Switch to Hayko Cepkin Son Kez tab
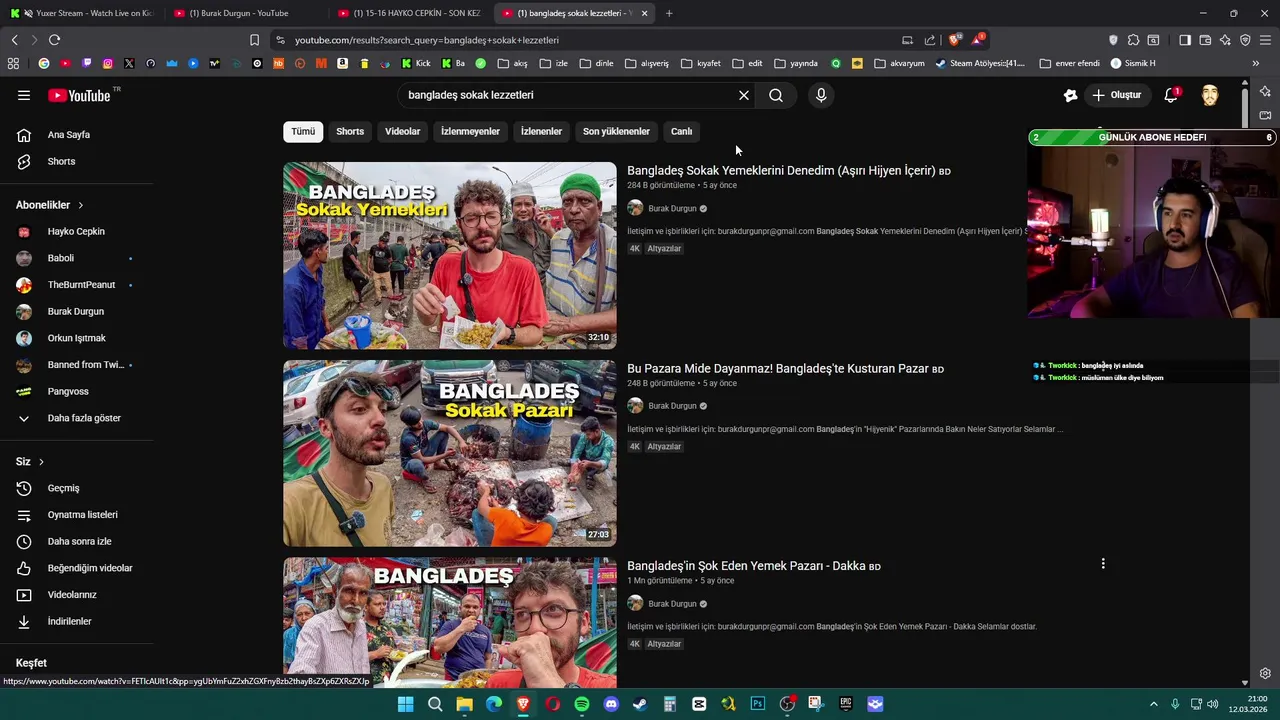 [x=410, y=13]
